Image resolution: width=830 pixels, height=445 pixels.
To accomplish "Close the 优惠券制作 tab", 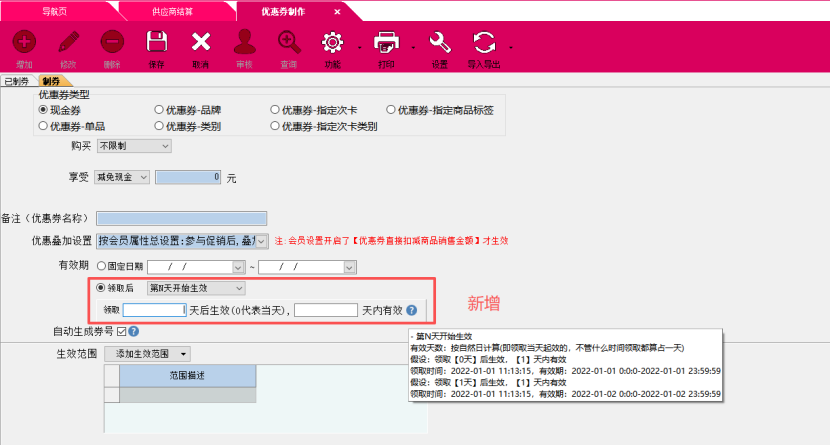I will [337, 12].
